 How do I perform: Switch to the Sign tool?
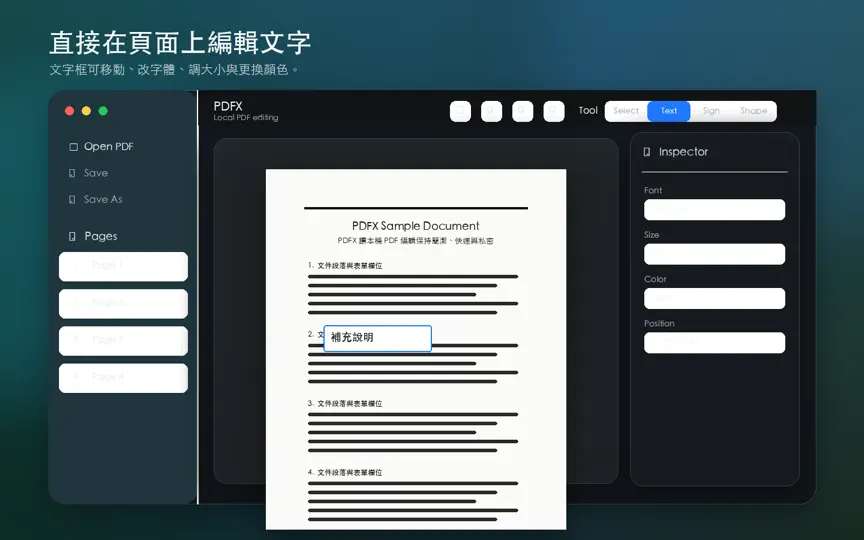pyautogui.click(x=711, y=111)
